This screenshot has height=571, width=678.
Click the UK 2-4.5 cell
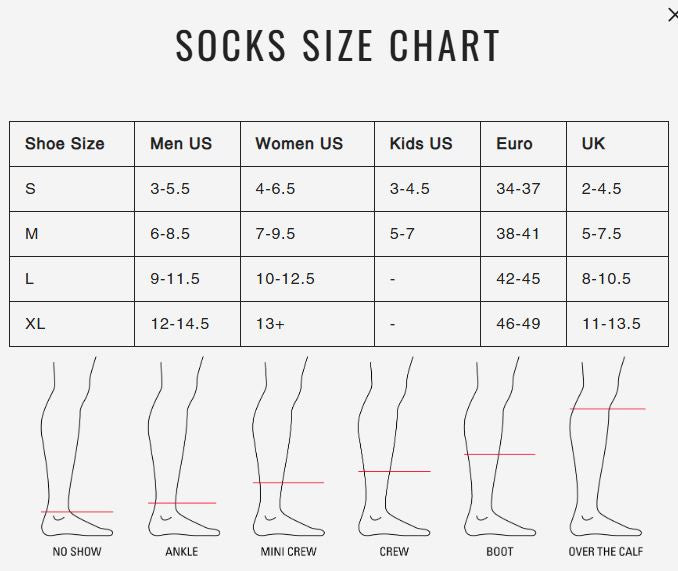point(601,189)
